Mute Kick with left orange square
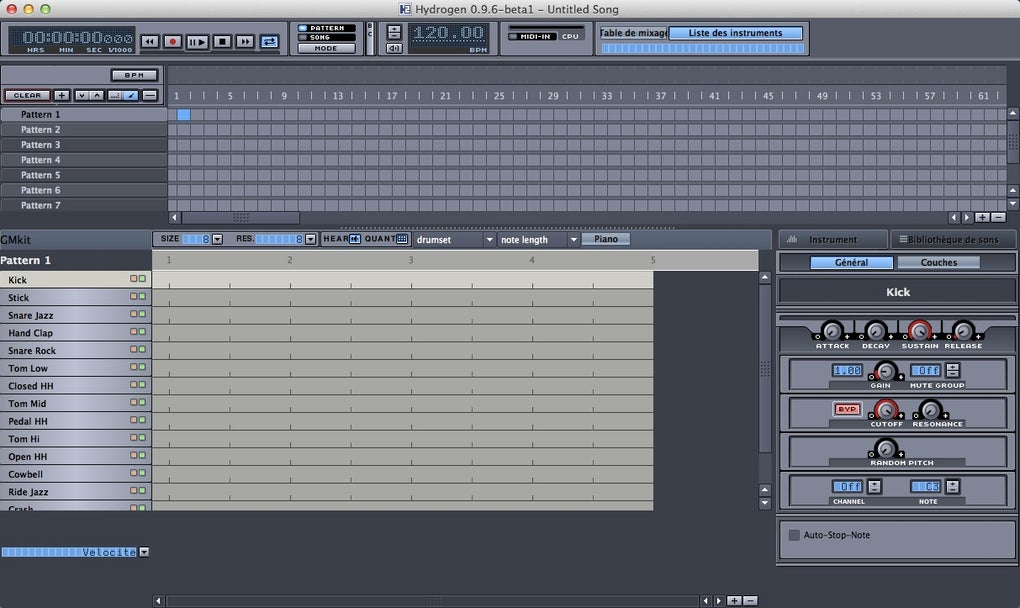This screenshot has width=1020, height=608. pyautogui.click(x=133, y=278)
